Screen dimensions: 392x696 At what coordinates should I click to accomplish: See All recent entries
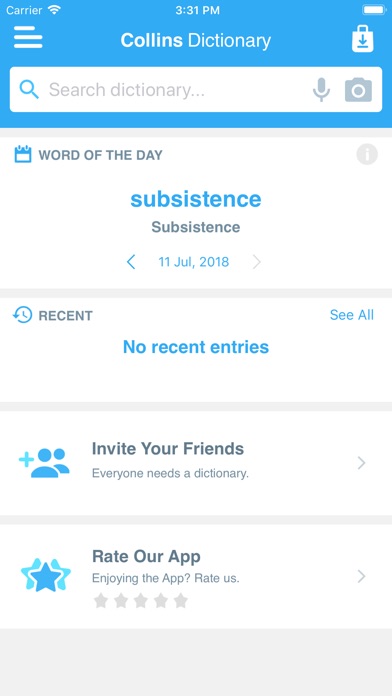(x=352, y=315)
